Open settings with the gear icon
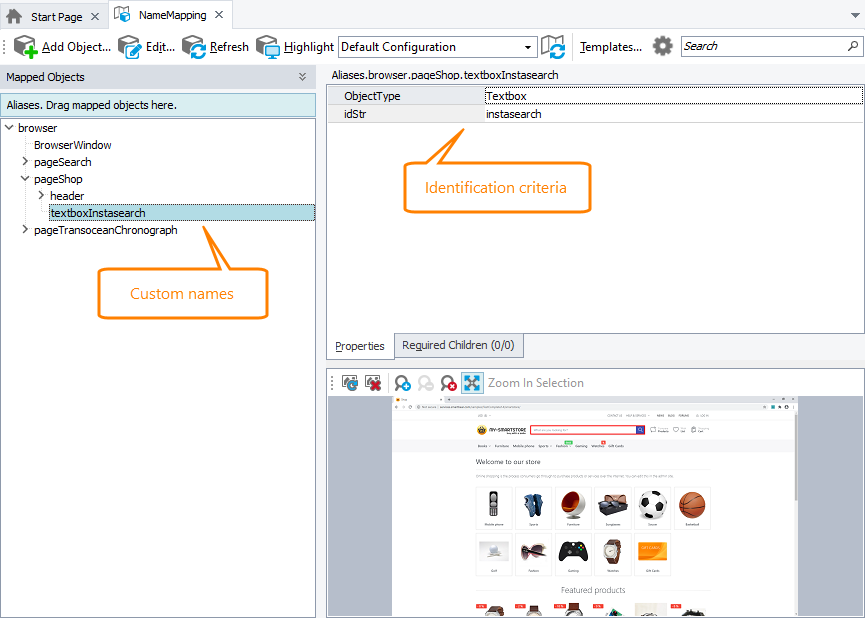This screenshot has height=618, width=865. pyautogui.click(x=662, y=46)
